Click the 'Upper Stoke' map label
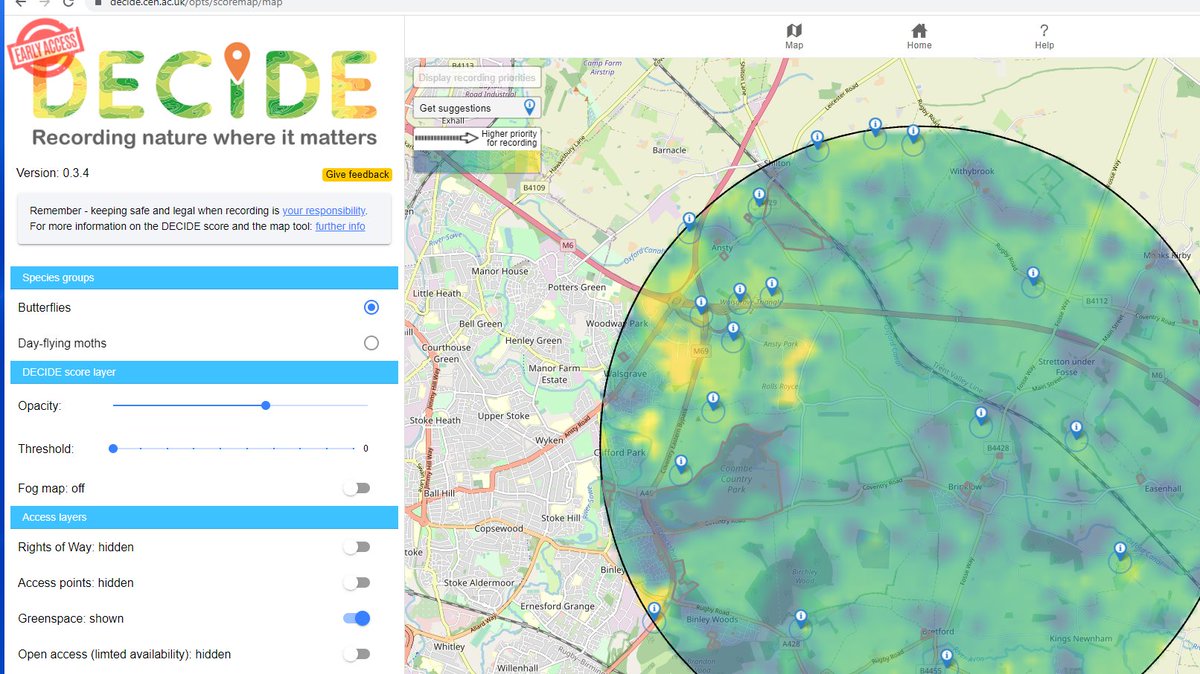This screenshot has height=674, width=1200. (504, 416)
